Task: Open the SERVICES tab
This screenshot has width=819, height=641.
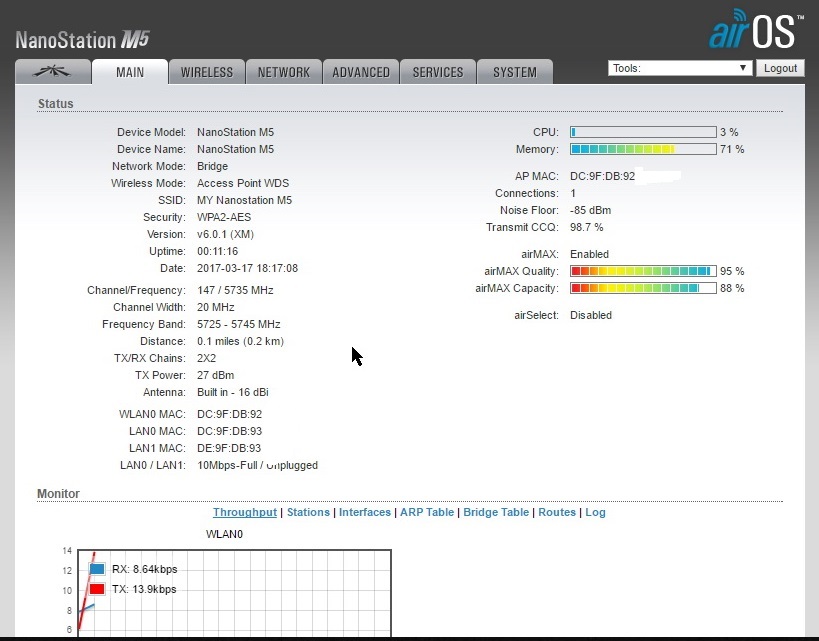Action: 438,72
